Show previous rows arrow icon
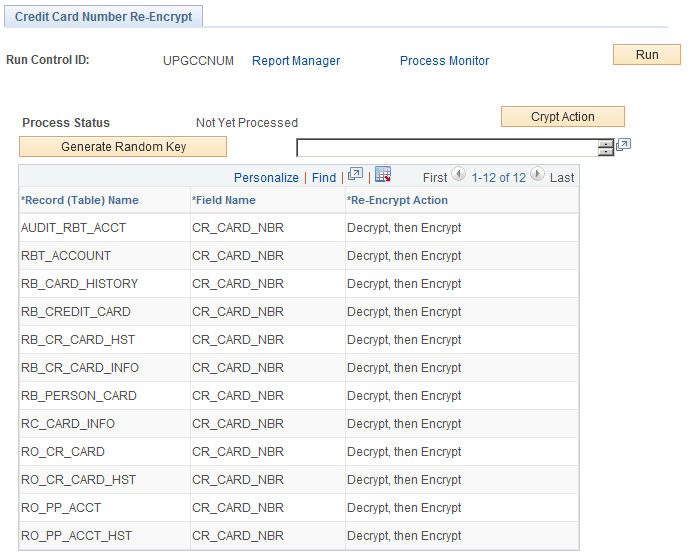This screenshot has width=689, height=557. click(x=459, y=174)
